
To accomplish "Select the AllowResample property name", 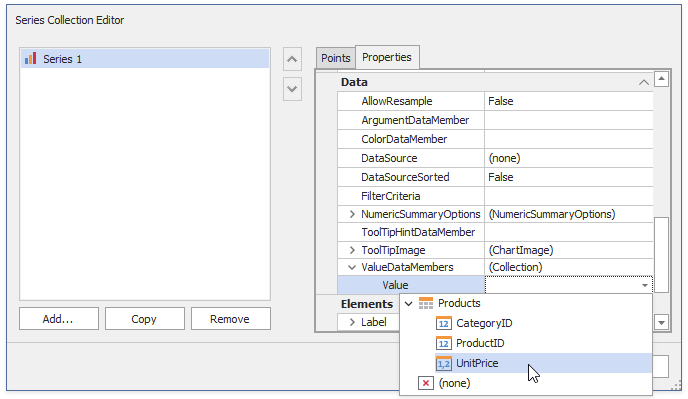I will pos(397,101).
